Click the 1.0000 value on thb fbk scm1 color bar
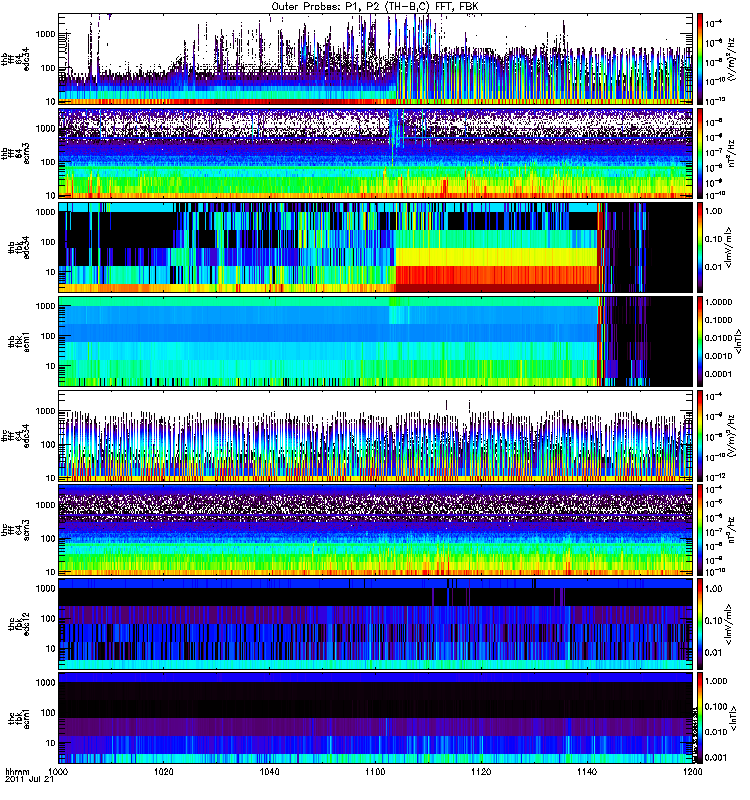Viewport: 750px width, 800px height. [x=718, y=302]
